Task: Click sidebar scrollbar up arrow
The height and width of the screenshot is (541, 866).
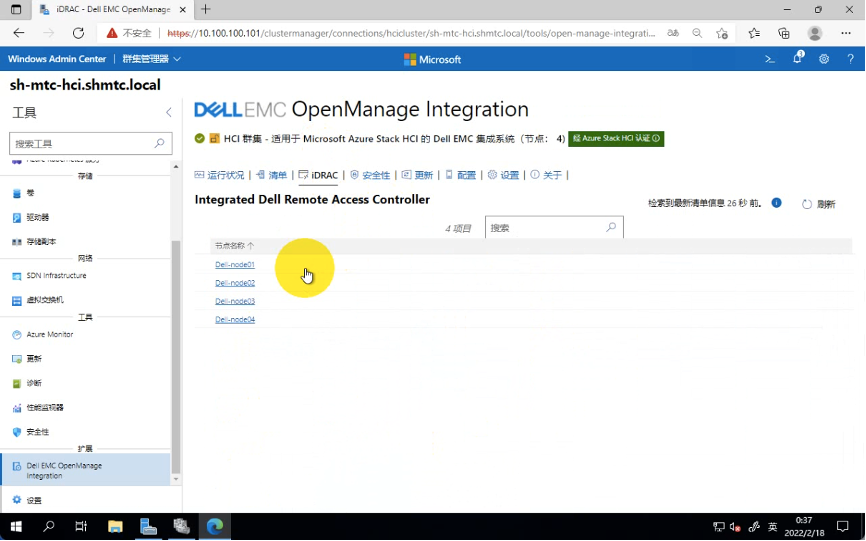Action: tap(176, 166)
